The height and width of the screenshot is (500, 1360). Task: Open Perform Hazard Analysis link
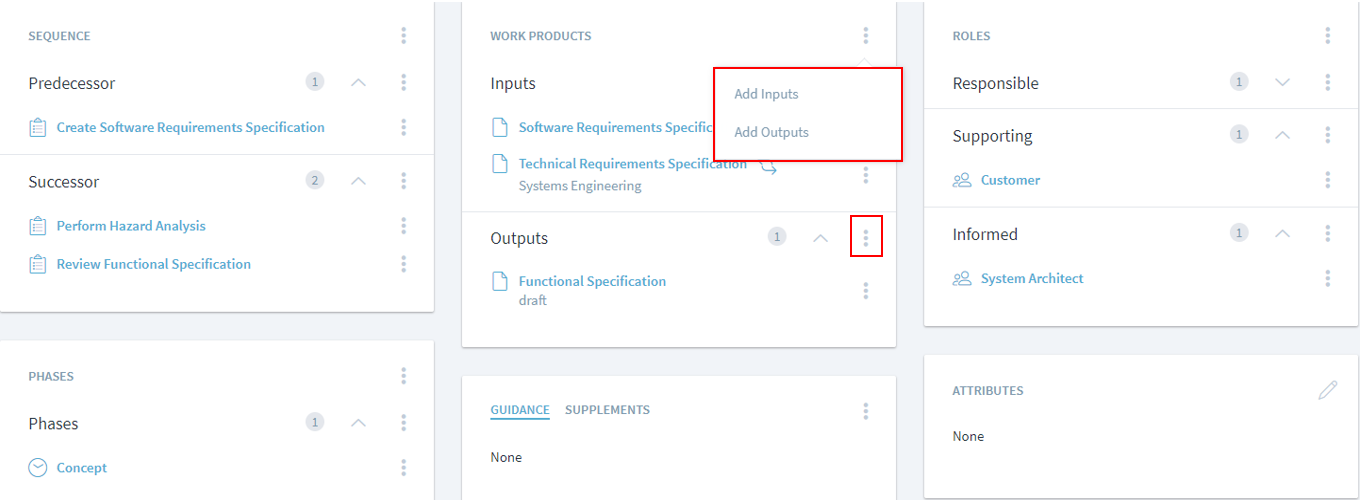(131, 226)
